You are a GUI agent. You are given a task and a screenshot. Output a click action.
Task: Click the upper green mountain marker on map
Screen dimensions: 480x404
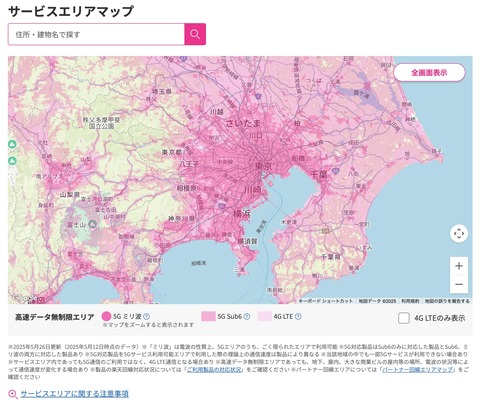pyautogui.click(x=12, y=145)
